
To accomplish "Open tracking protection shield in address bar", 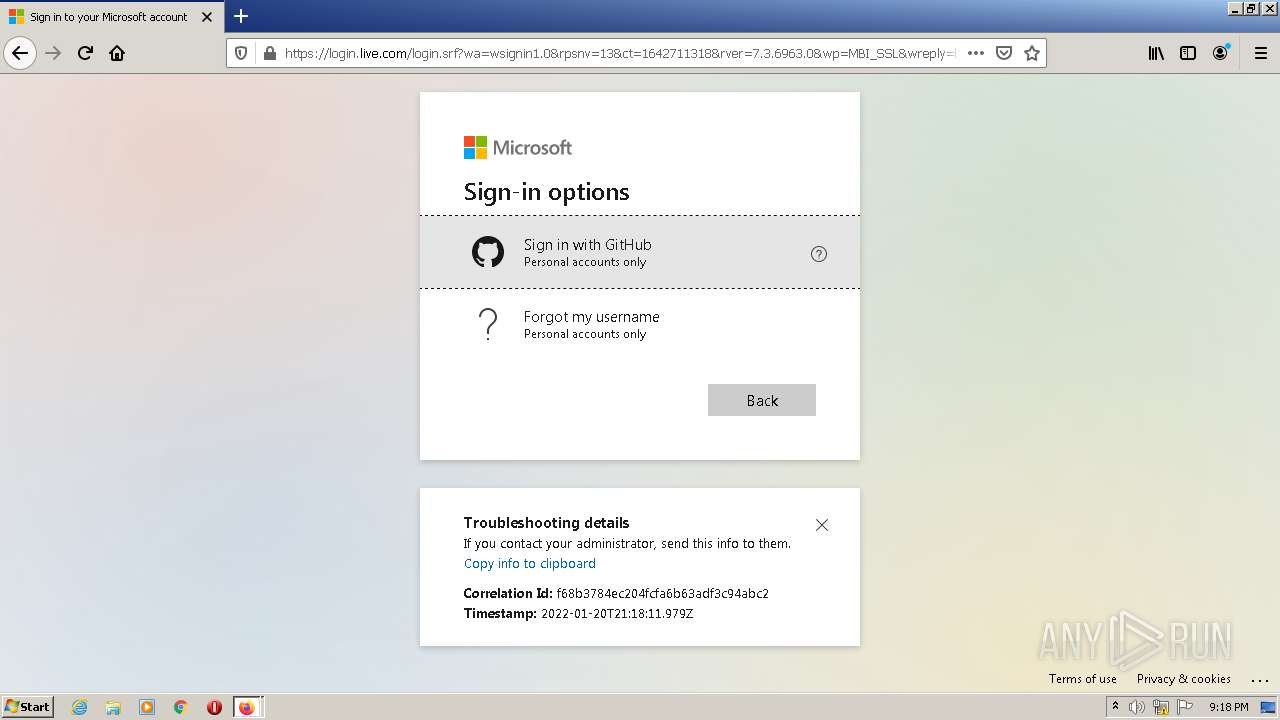I will (241, 53).
